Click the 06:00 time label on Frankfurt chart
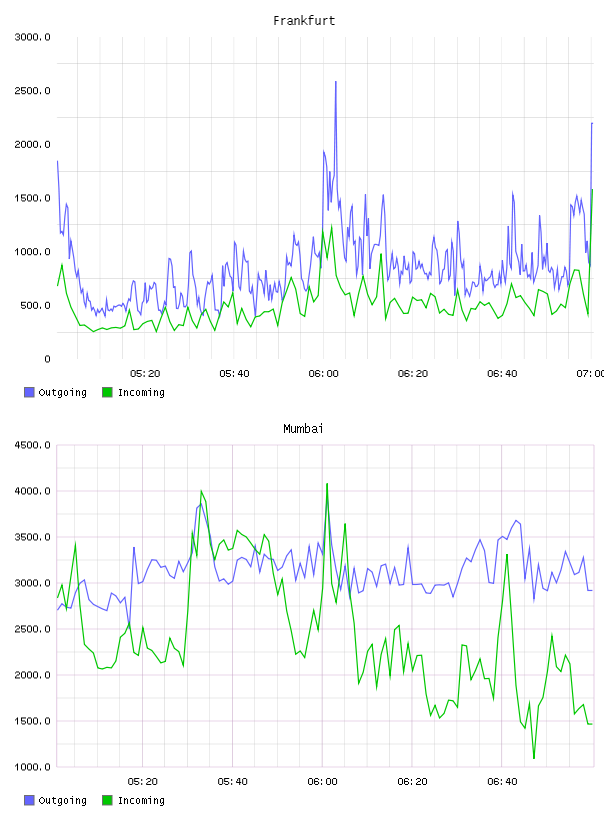608x816 pixels. point(323,374)
